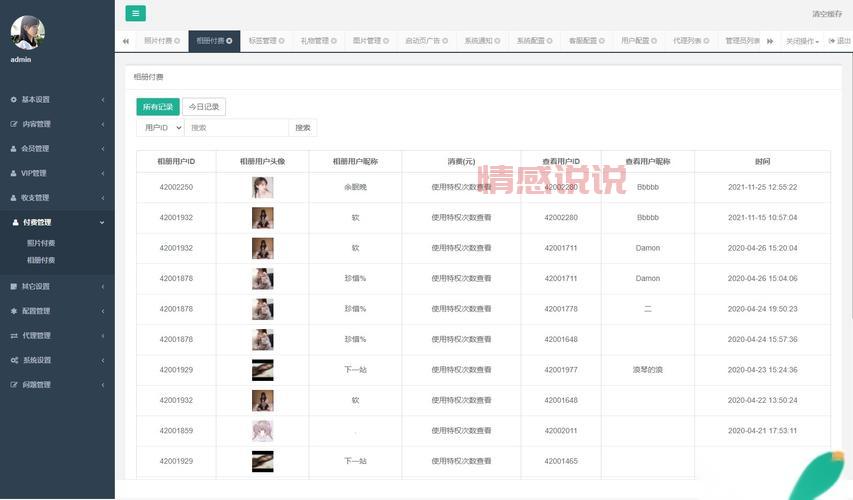Close the 照片付费 tab via its x icon
Viewport: 853px width, 500px height.
click(x=177, y=41)
